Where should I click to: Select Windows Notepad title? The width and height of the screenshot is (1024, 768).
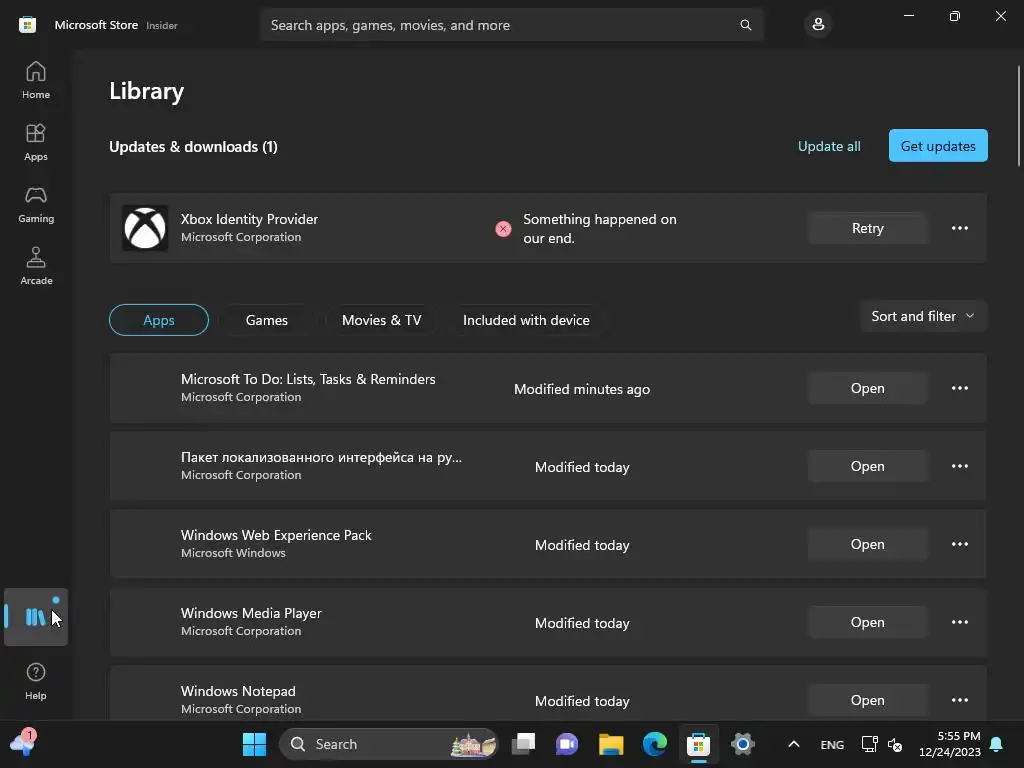tap(238, 691)
